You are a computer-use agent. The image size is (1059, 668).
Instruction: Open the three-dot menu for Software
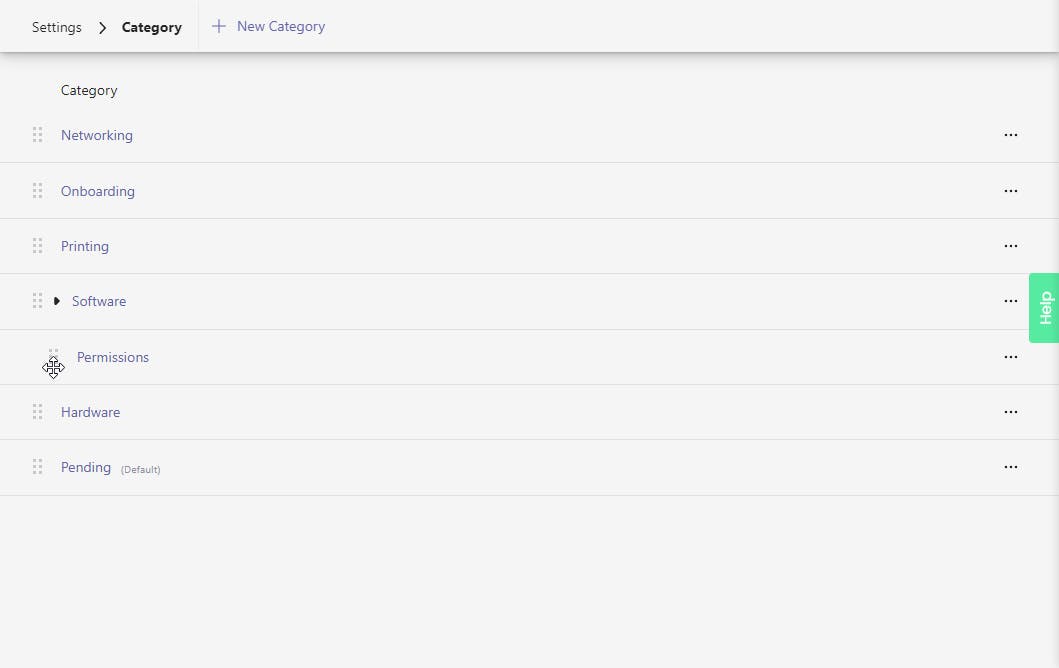1010,301
